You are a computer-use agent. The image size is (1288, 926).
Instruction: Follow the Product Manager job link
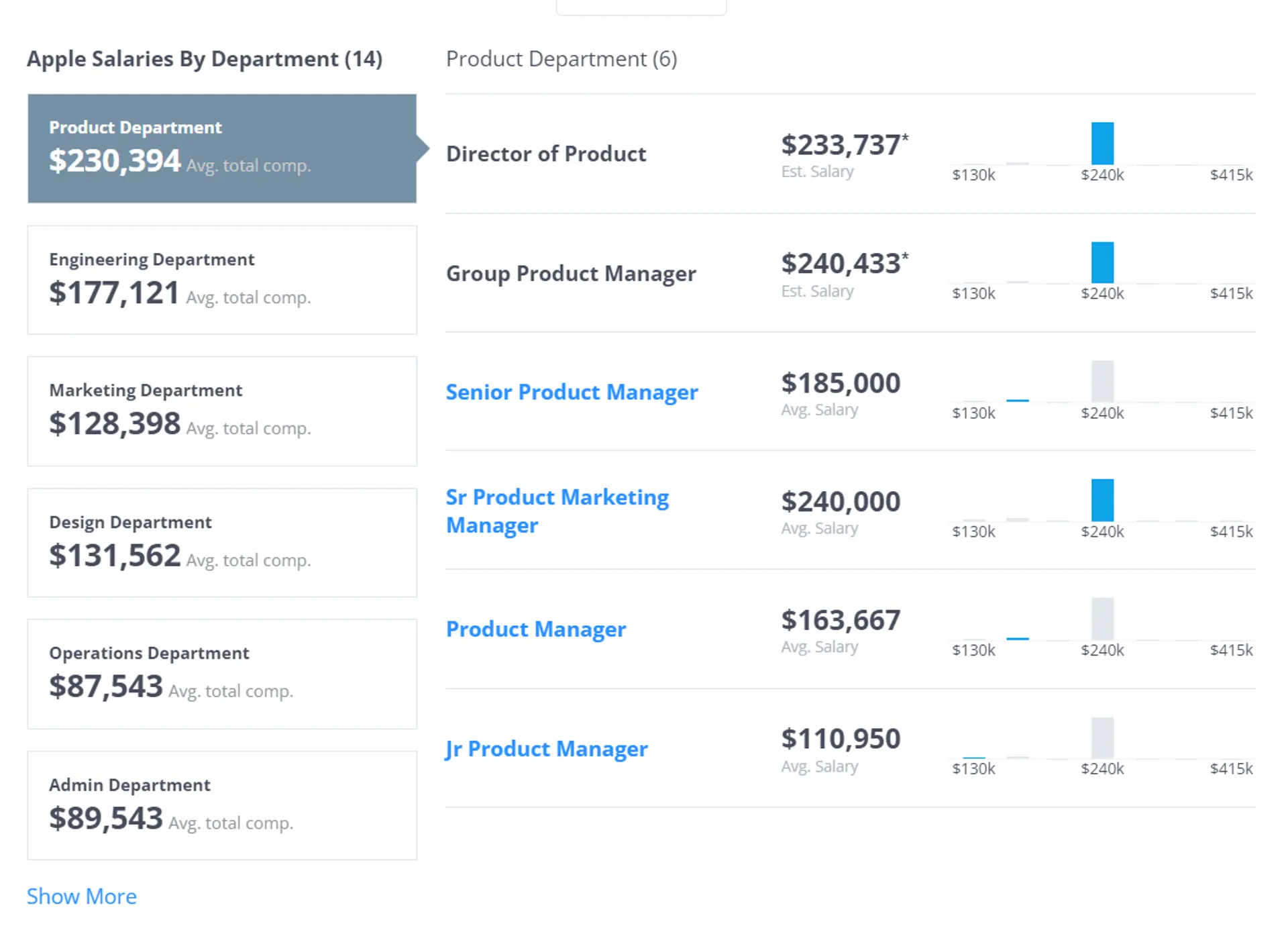click(535, 629)
